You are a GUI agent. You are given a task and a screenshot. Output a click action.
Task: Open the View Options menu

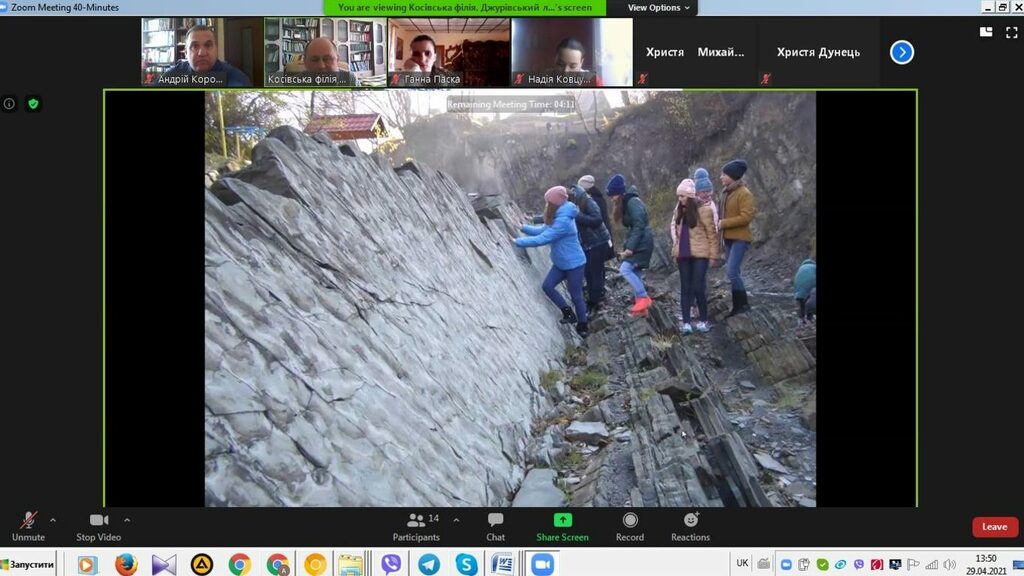[658, 8]
